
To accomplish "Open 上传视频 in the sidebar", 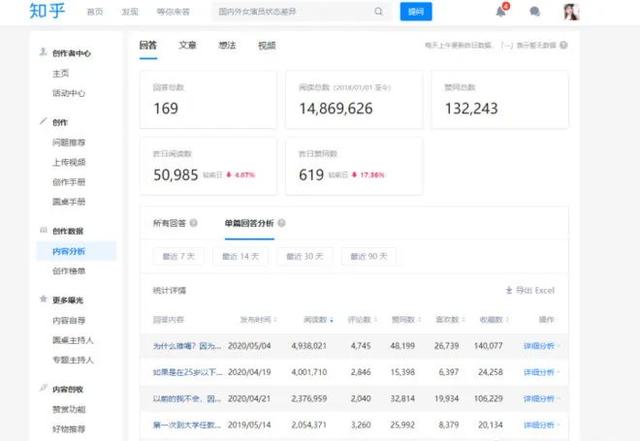I will 69,162.
